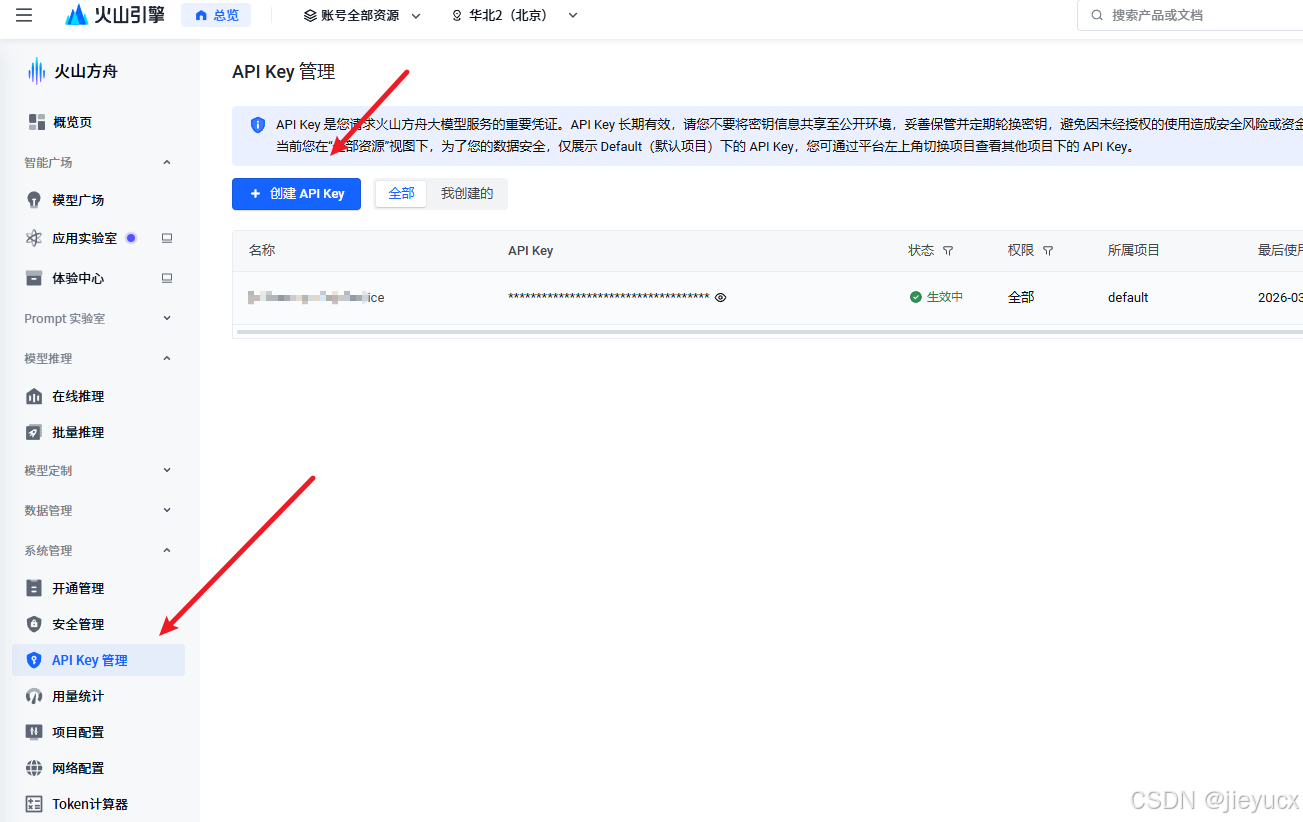Click the 总览 button in header
This screenshot has width=1303, height=822.
(x=216, y=15)
